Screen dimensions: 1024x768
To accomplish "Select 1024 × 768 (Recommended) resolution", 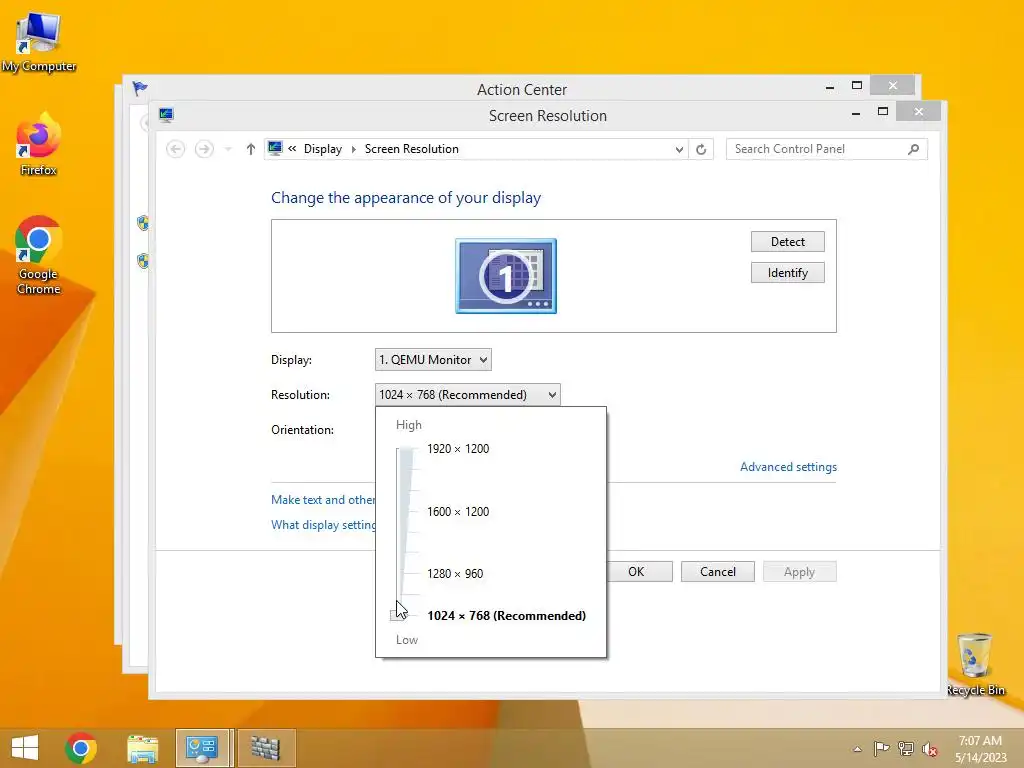I will (506, 615).
